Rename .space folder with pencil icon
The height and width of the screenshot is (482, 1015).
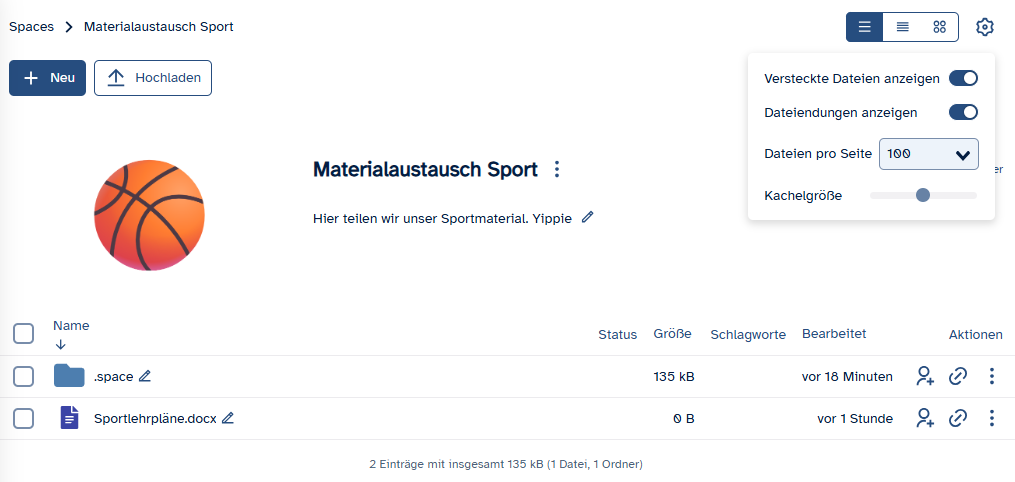tap(145, 376)
